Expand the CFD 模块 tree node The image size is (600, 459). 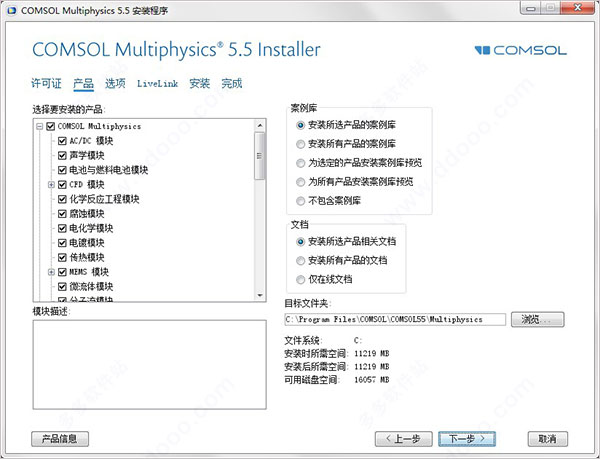pyautogui.click(x=51, y=185)
